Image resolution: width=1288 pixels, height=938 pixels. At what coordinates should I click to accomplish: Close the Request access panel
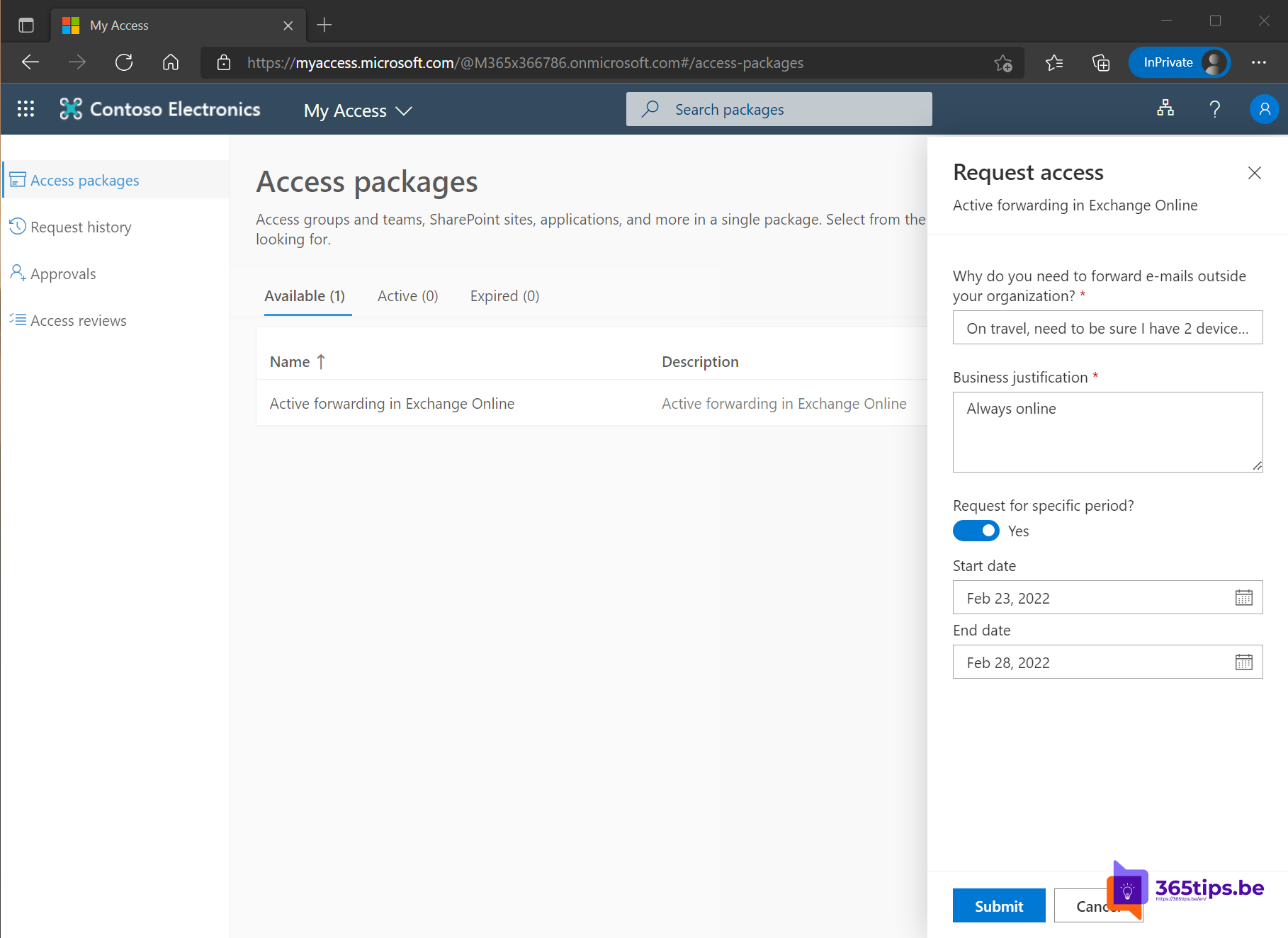(x=1255, y=173)
